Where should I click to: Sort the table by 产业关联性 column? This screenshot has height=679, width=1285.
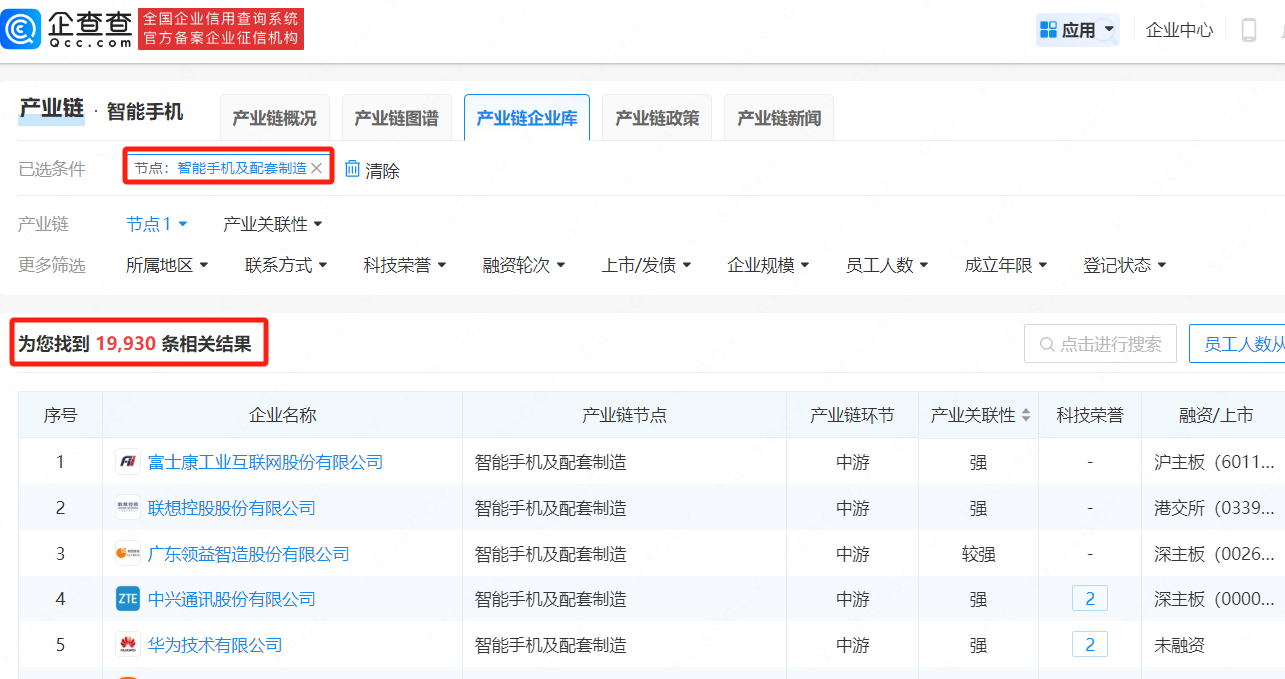point(1025,415)
